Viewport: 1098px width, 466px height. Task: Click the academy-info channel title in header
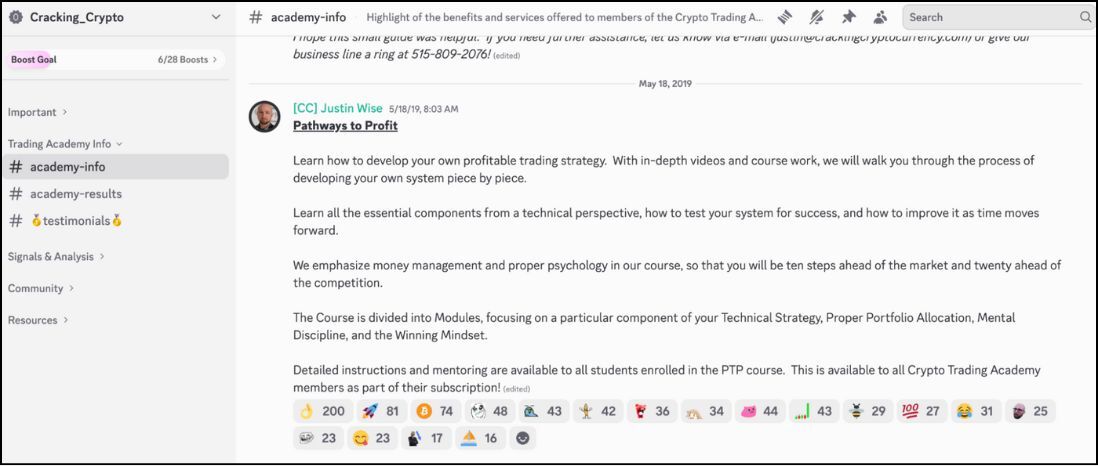[x=308, y=17]
